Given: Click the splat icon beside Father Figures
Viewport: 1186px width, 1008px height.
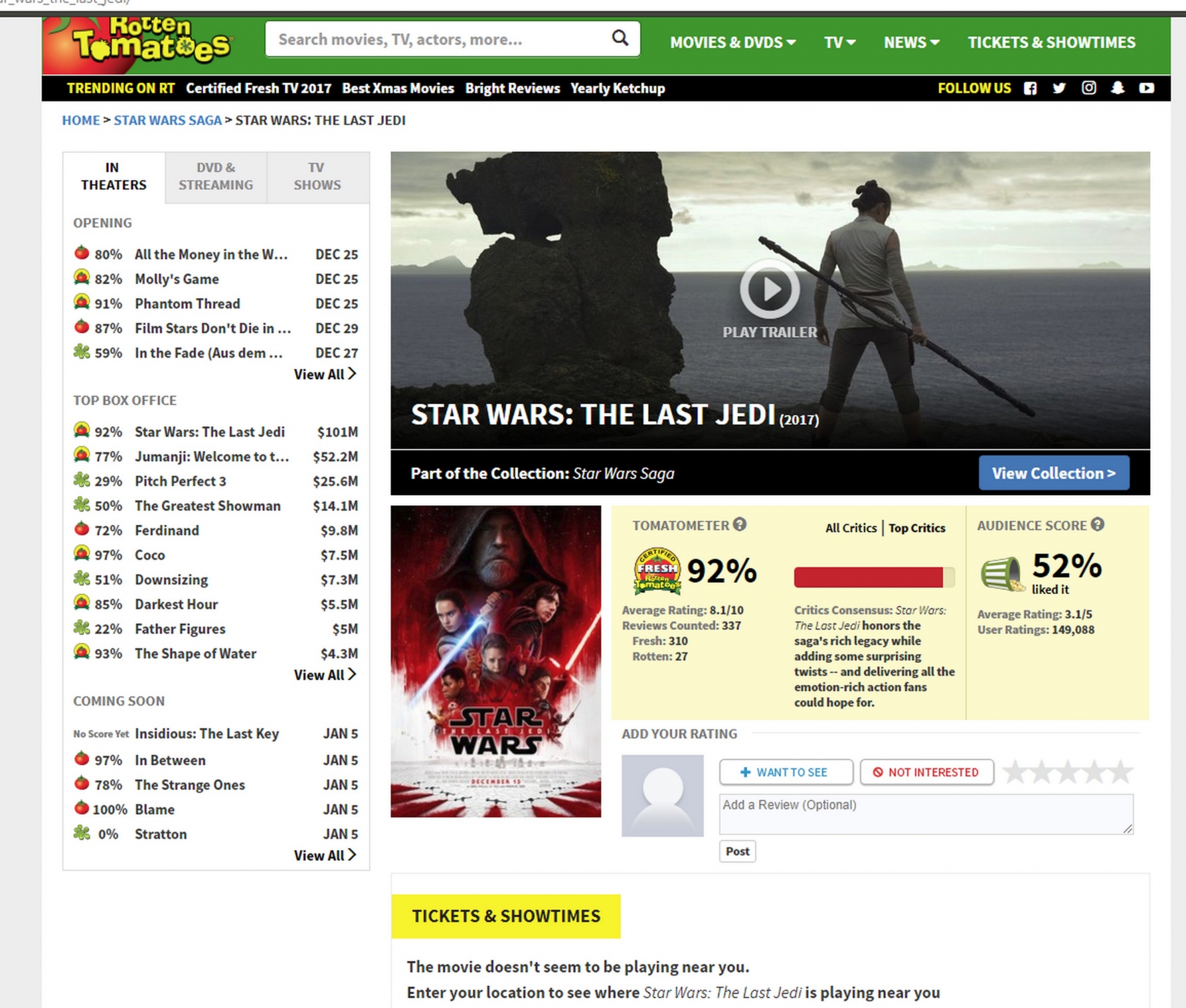Looking at the screenshot, I should coord(81,627).
